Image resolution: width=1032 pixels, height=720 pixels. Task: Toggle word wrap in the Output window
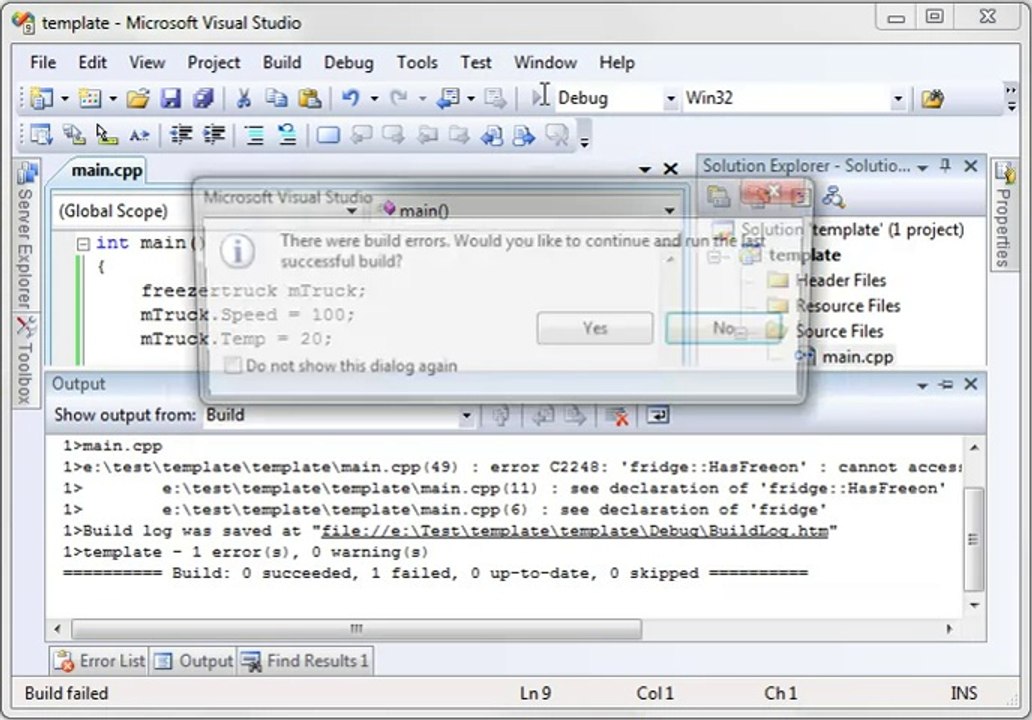[x=658, y=415]
